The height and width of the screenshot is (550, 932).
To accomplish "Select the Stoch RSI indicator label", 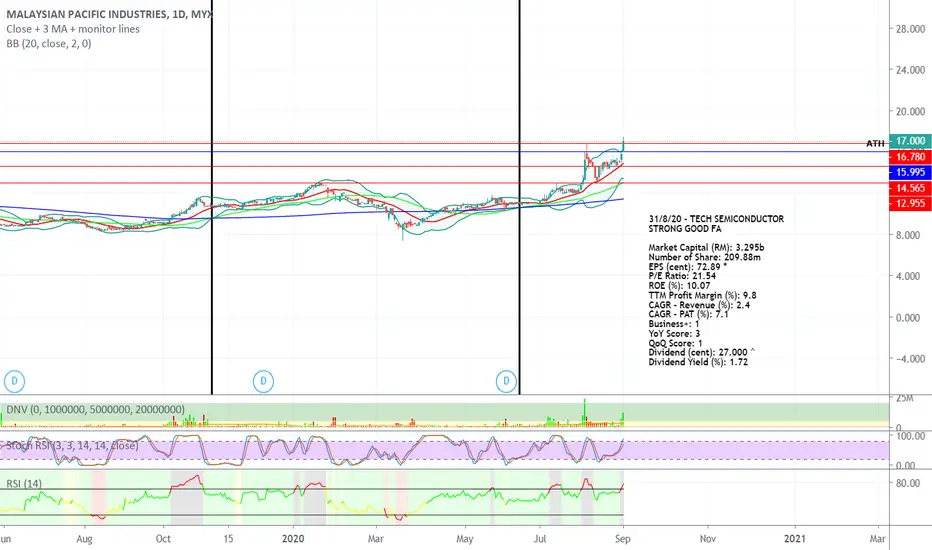I will (x=71, y=445).
